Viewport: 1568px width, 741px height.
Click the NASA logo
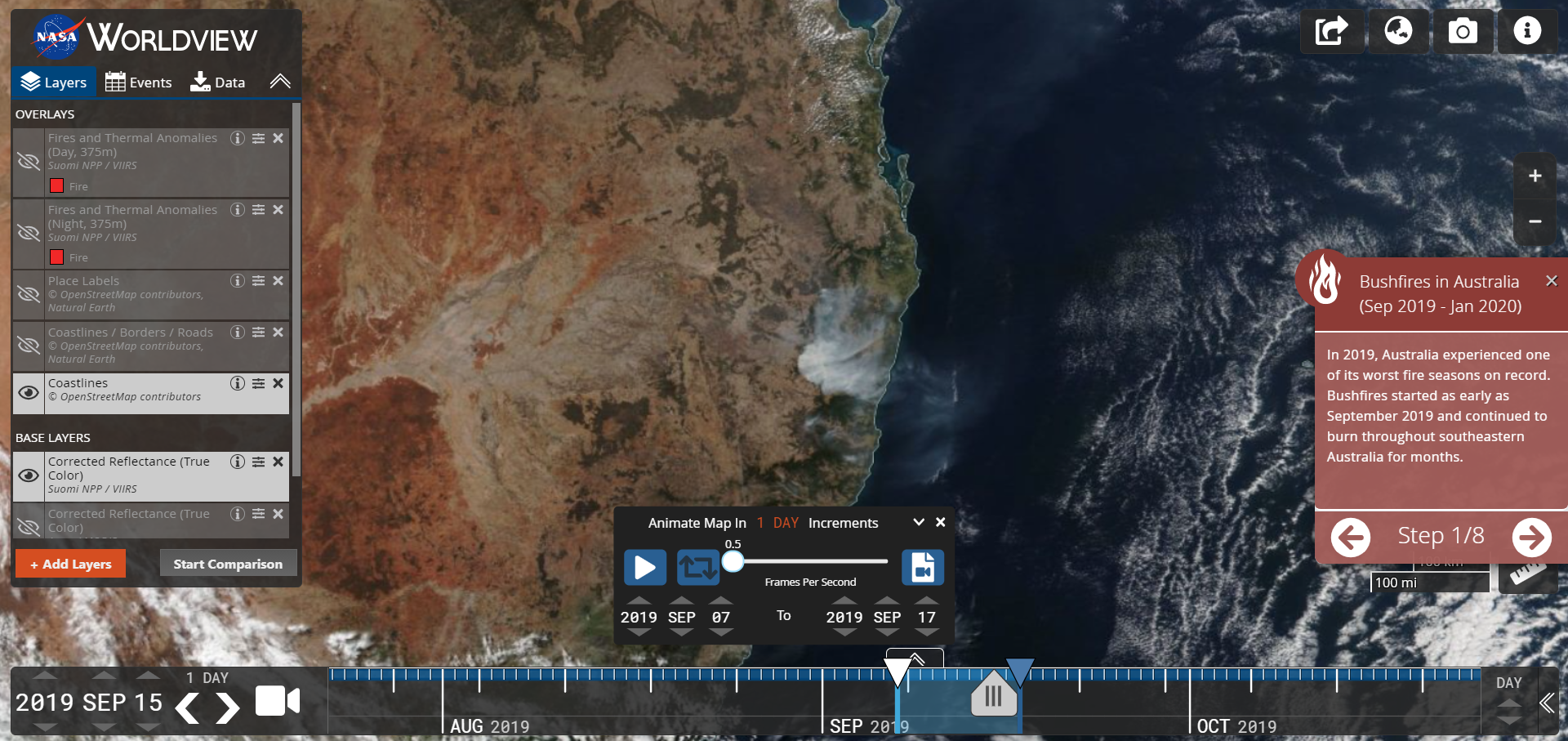[56, 37]
